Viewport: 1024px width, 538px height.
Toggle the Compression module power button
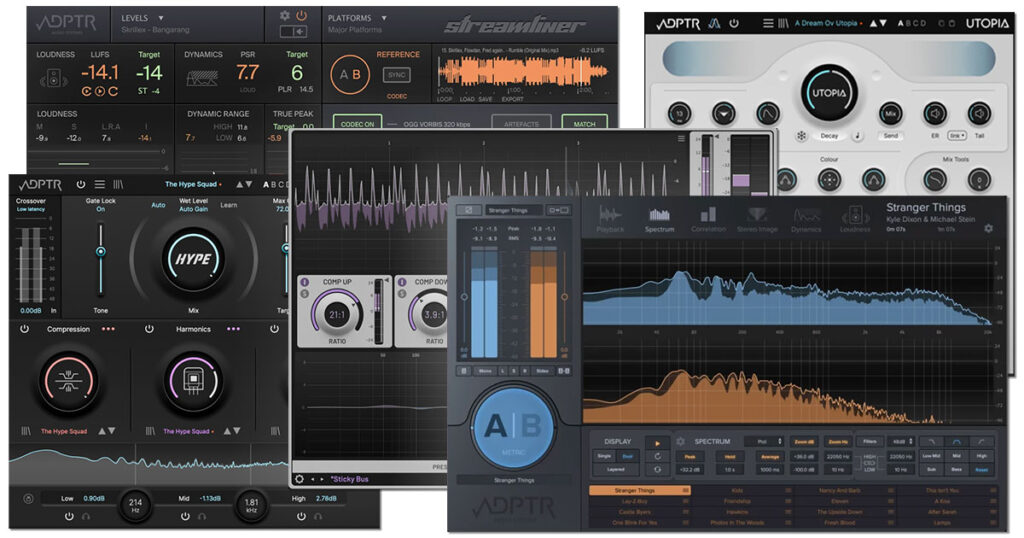(24, 329)
